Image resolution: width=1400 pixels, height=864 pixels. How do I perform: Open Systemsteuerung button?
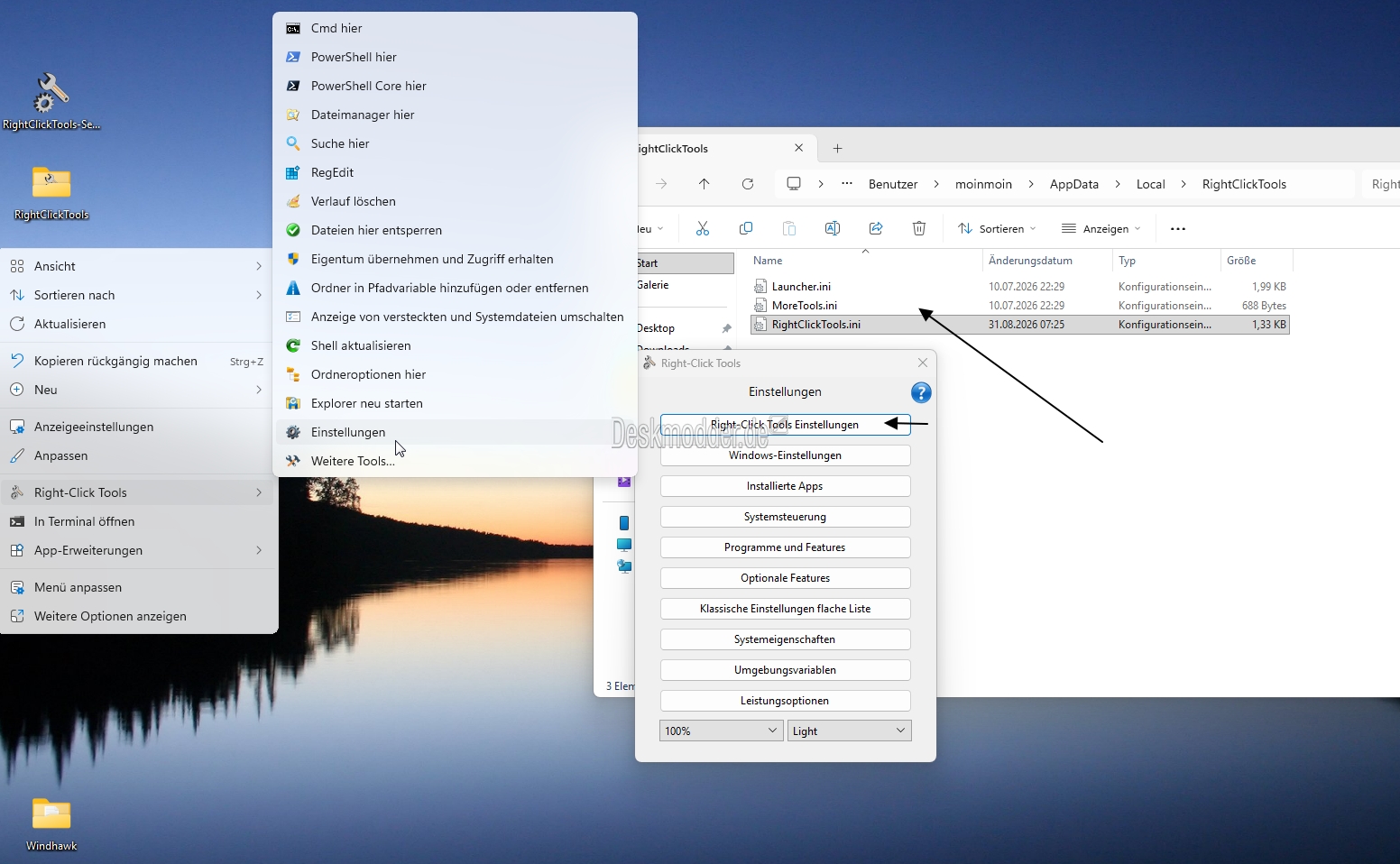tap(785, 517)
